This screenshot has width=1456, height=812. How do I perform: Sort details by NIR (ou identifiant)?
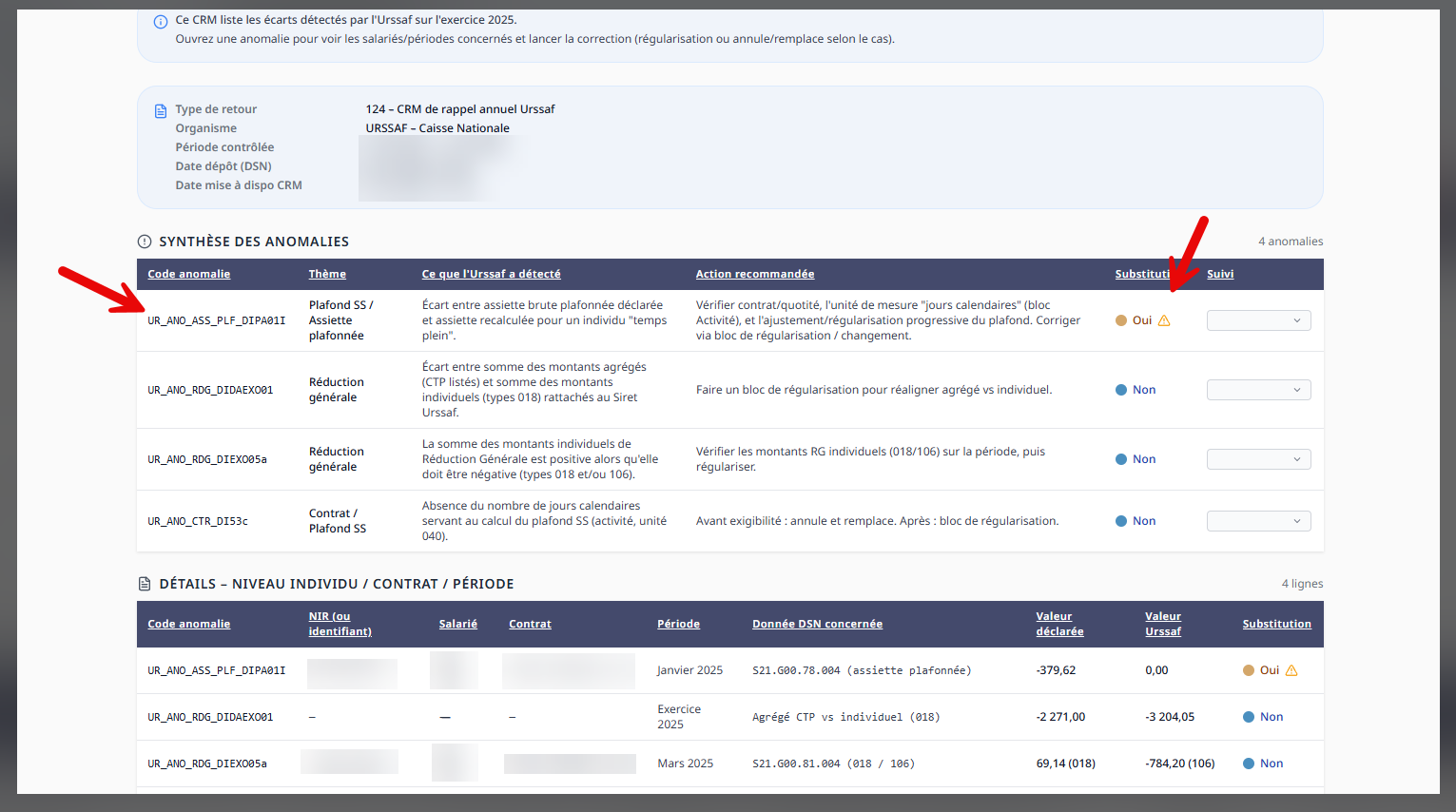(340, 624)
